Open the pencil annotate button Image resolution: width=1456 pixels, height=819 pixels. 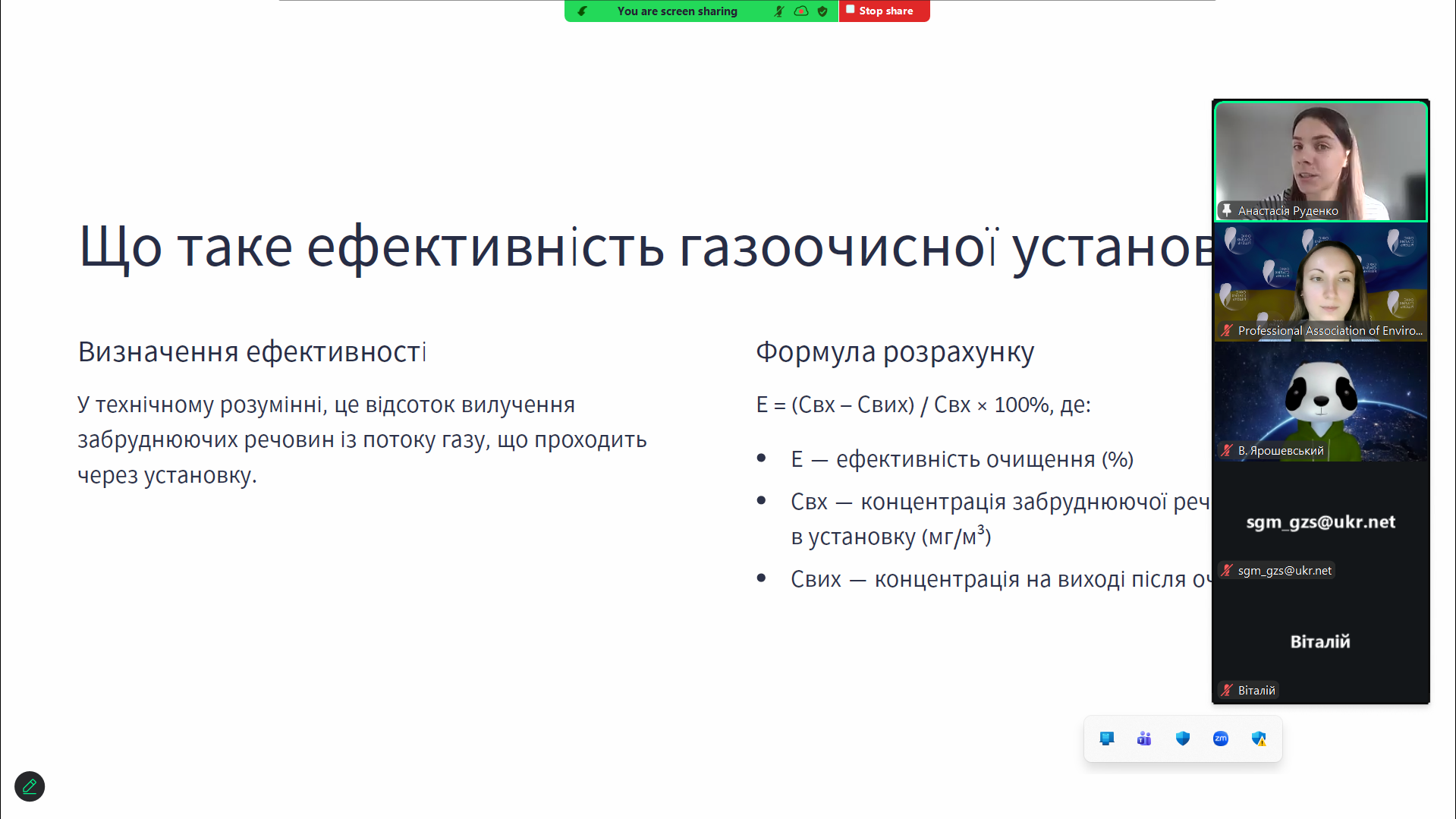click(30, 786)
